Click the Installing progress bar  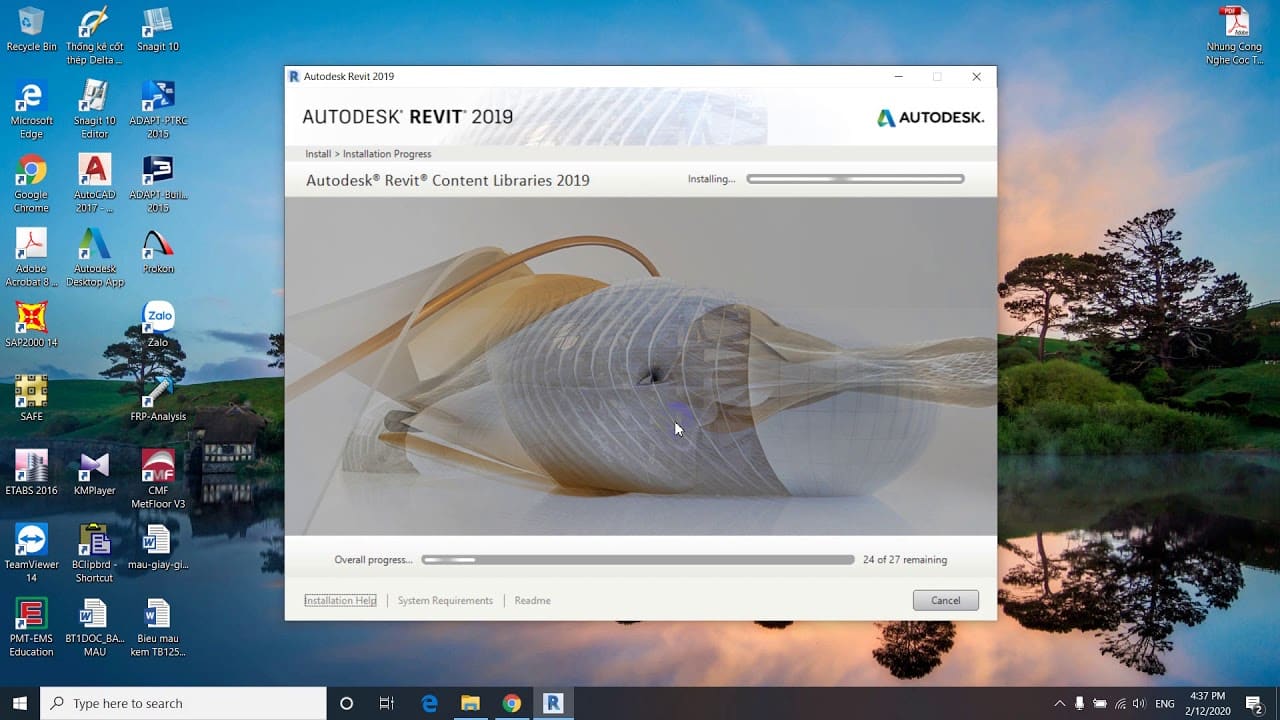click(x=855, y=179)
